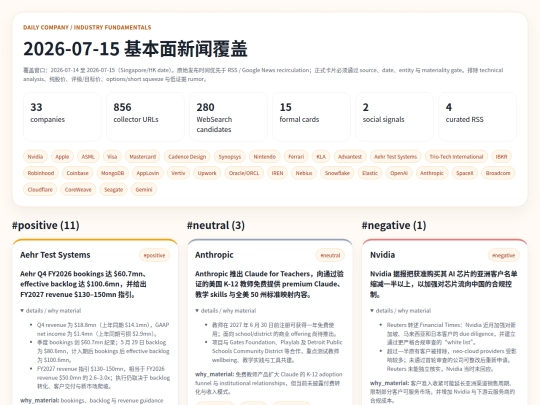This screenshot has height=405, width=540.
Task: Click the Aehr Q4 FY2026 bookings headline
Action: (84, 284)
